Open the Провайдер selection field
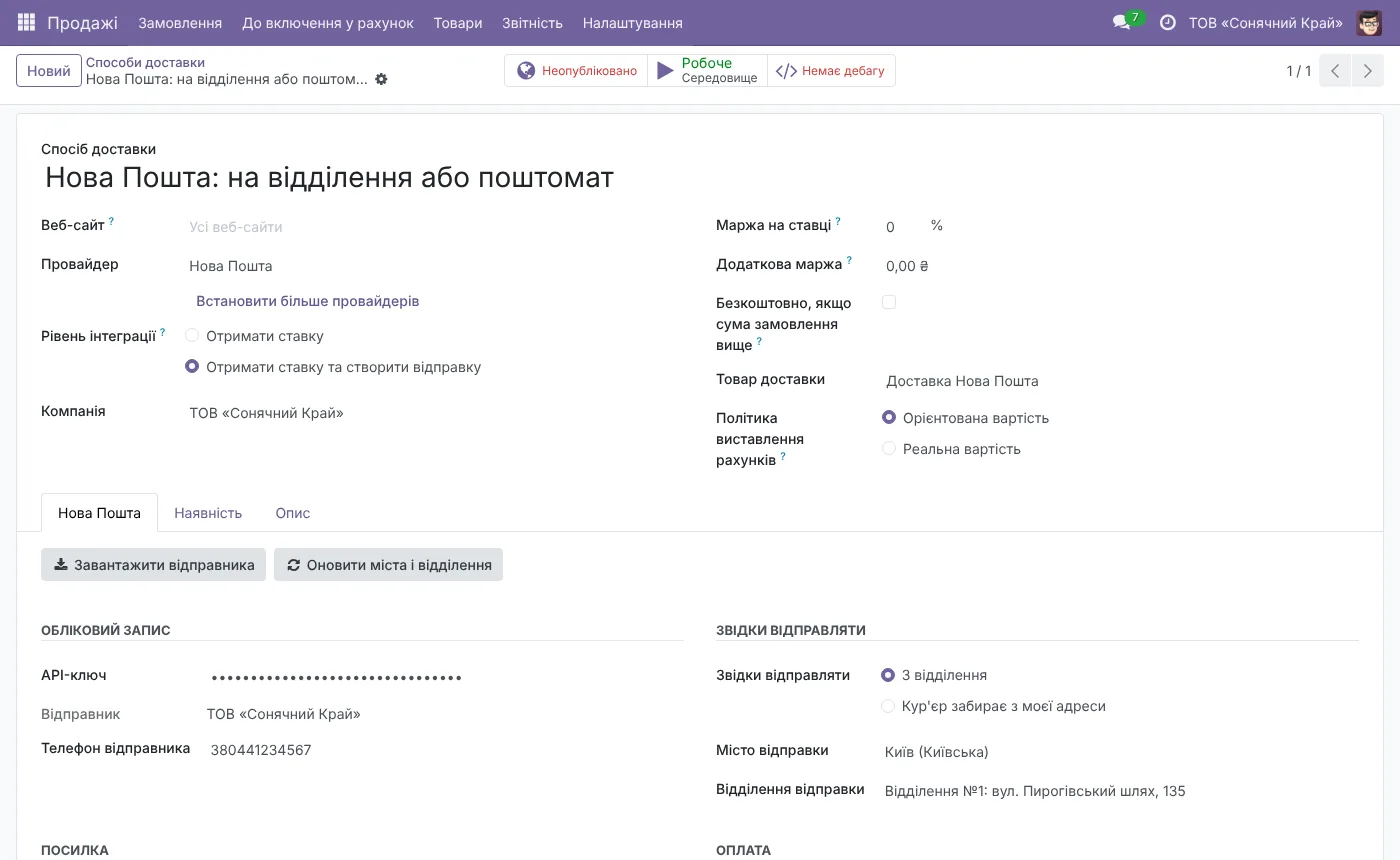Image resolution: width=1400 pixels, height=860 pixels. coord(435,266)
